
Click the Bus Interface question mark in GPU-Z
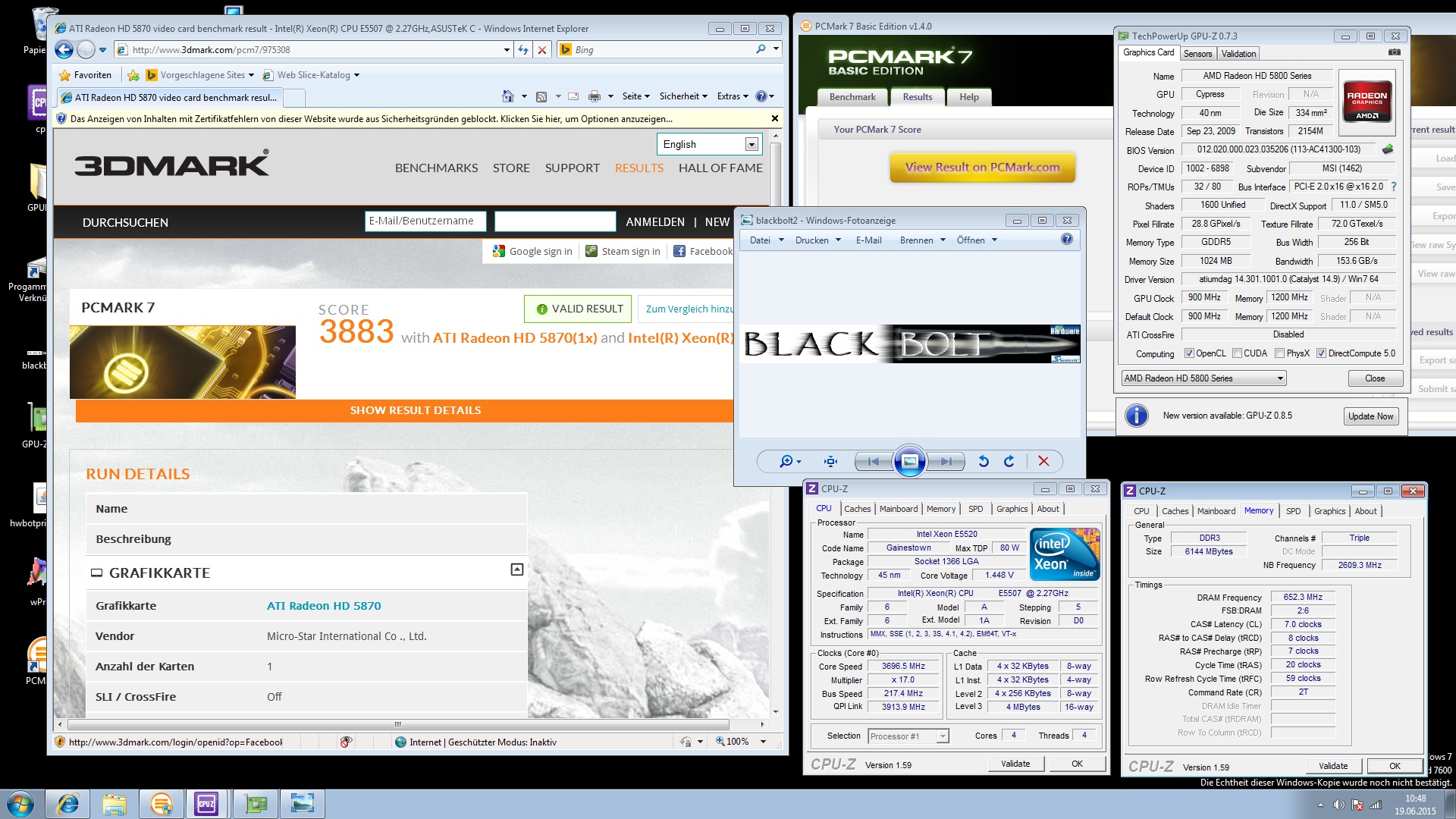1394,187
